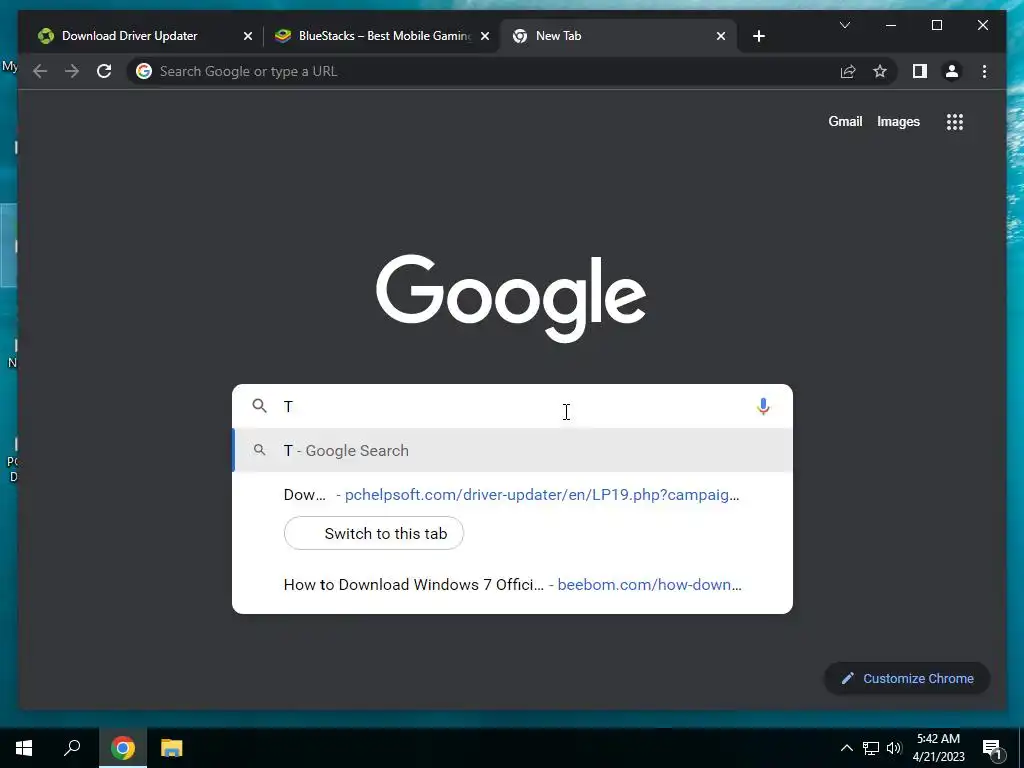Open File Explorer from the taskbar
Viewport: 1024px width, 768px height.
point(172,748)
